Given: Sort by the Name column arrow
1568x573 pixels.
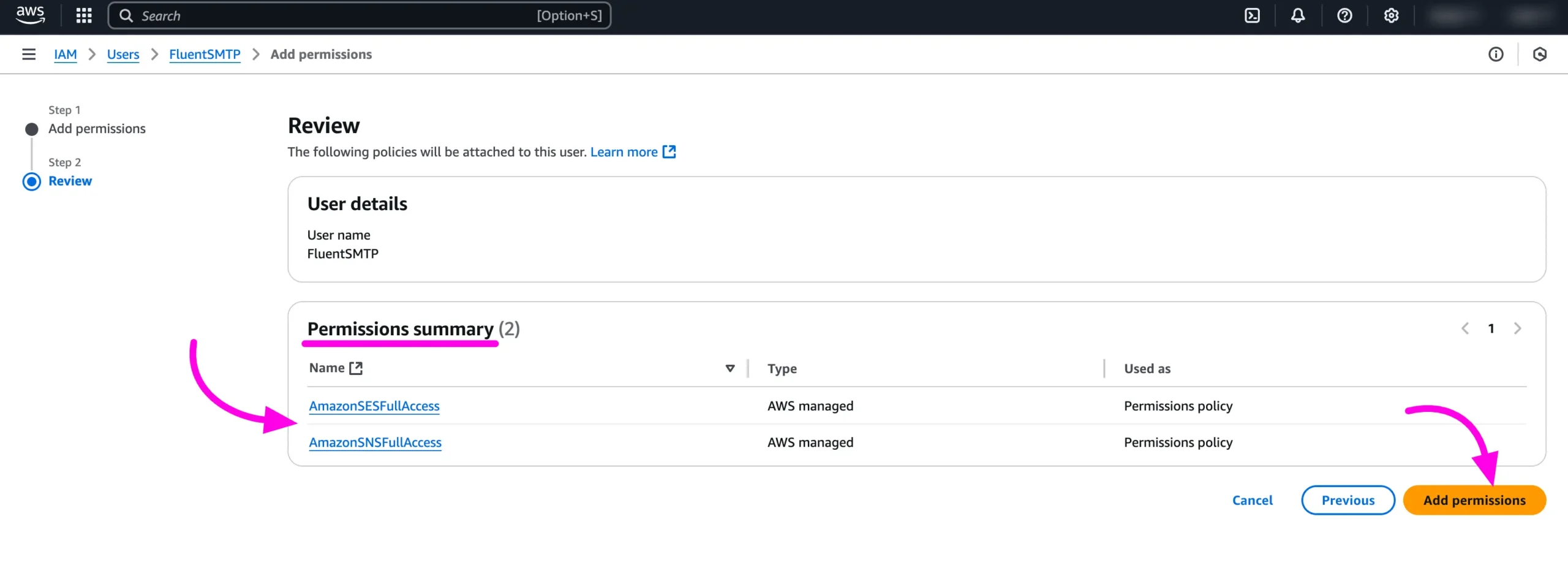Looking at the screenshot, I should (729, 368).
